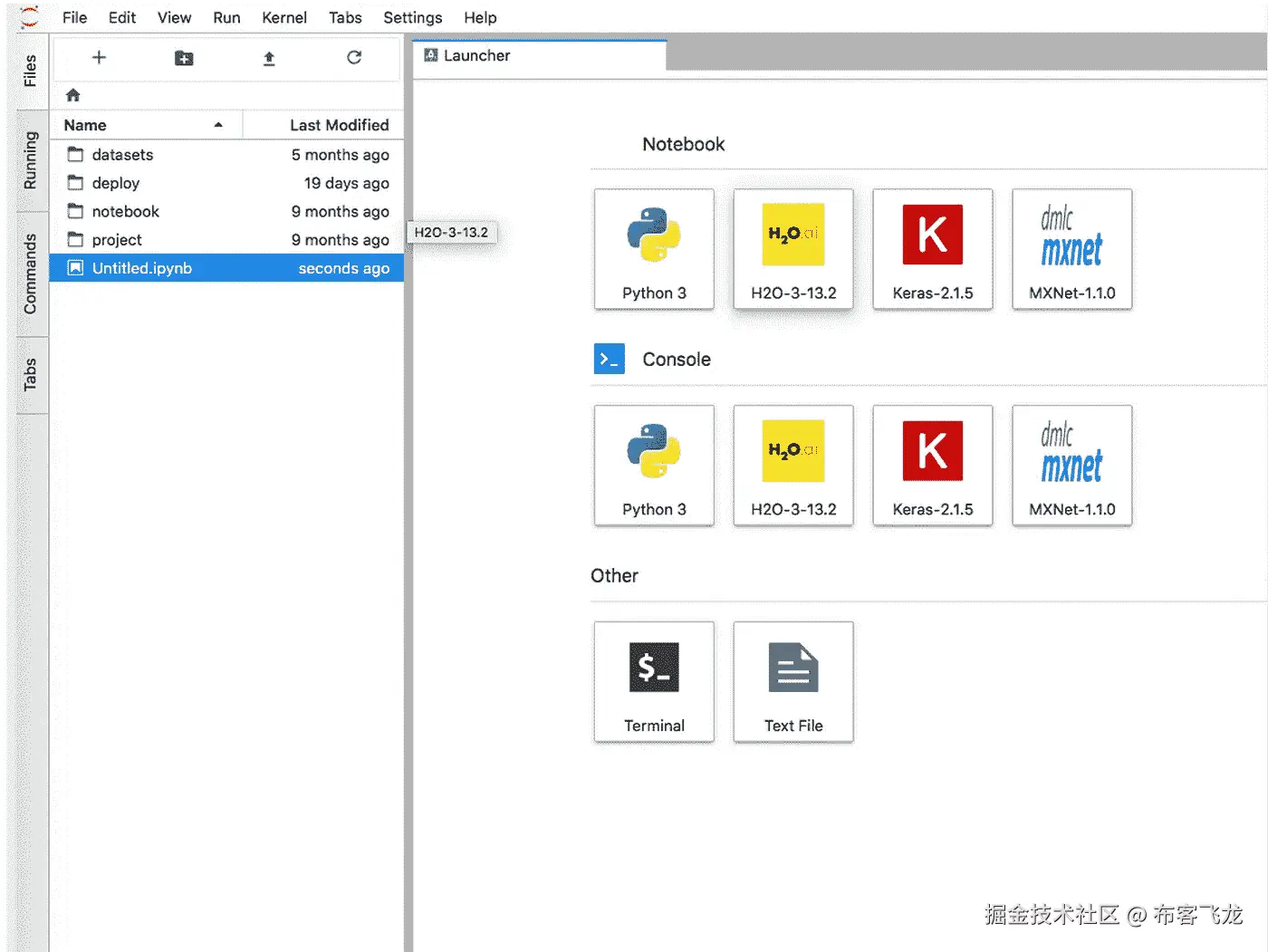Sort files by Last Modified column
Screen dimensions: 1268x952
(x=323, y=125)
